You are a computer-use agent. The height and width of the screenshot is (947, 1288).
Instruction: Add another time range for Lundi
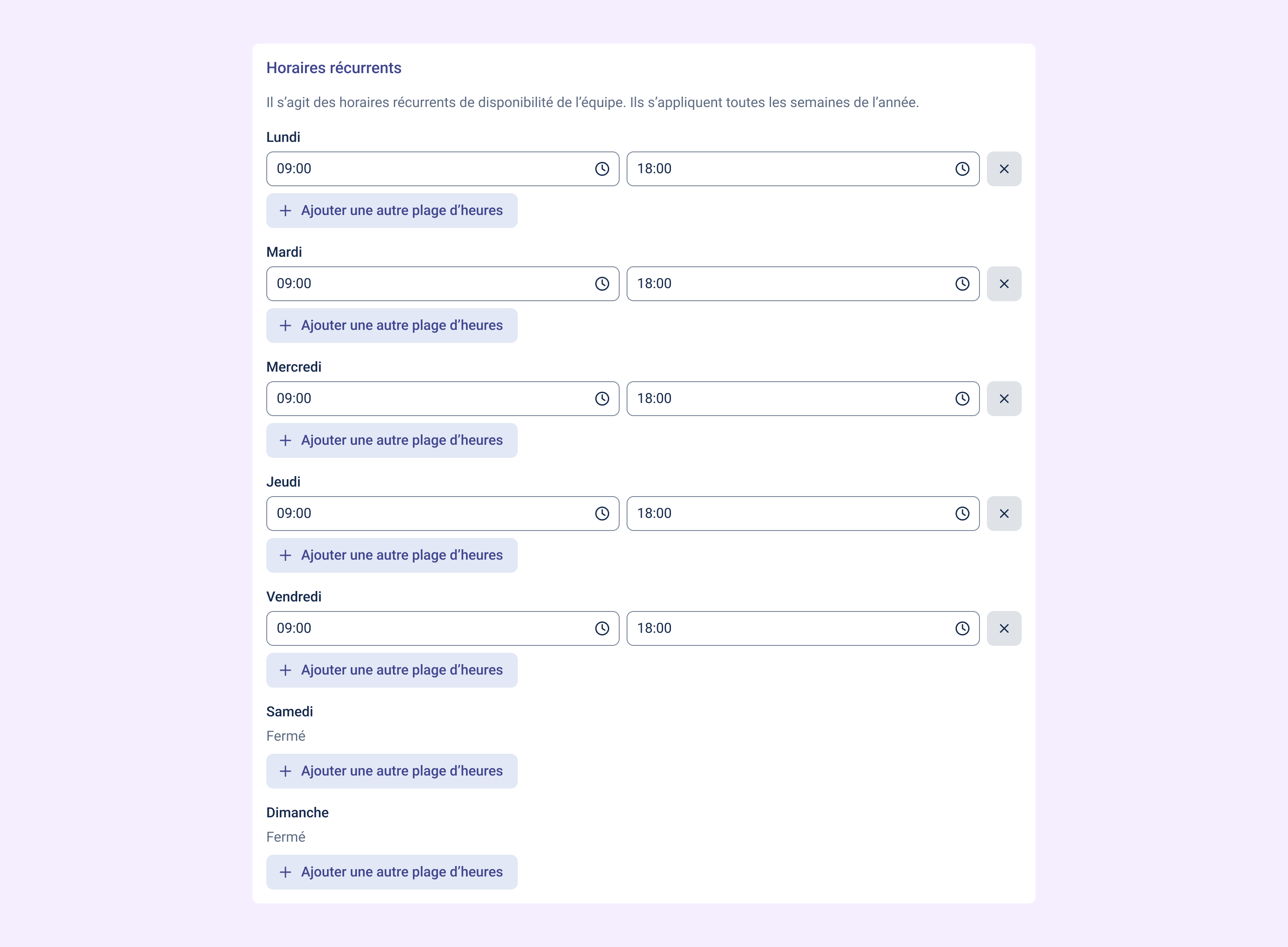click(x=392, y=210)
